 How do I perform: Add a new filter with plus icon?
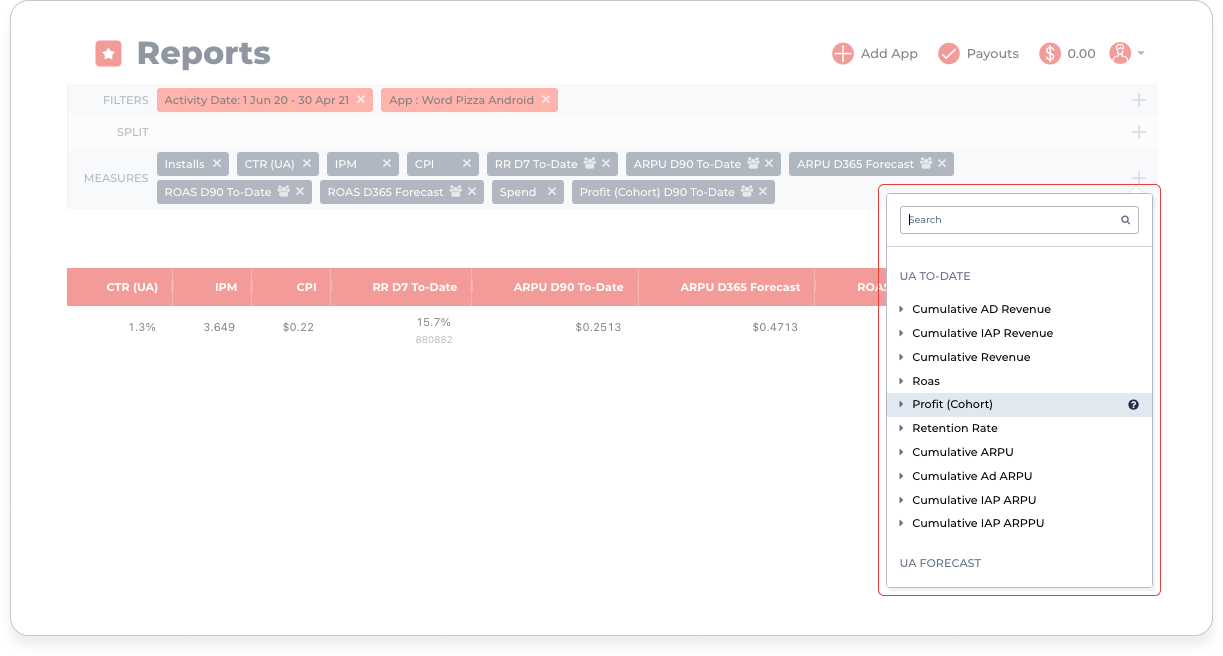click(x=1138, y=100)
